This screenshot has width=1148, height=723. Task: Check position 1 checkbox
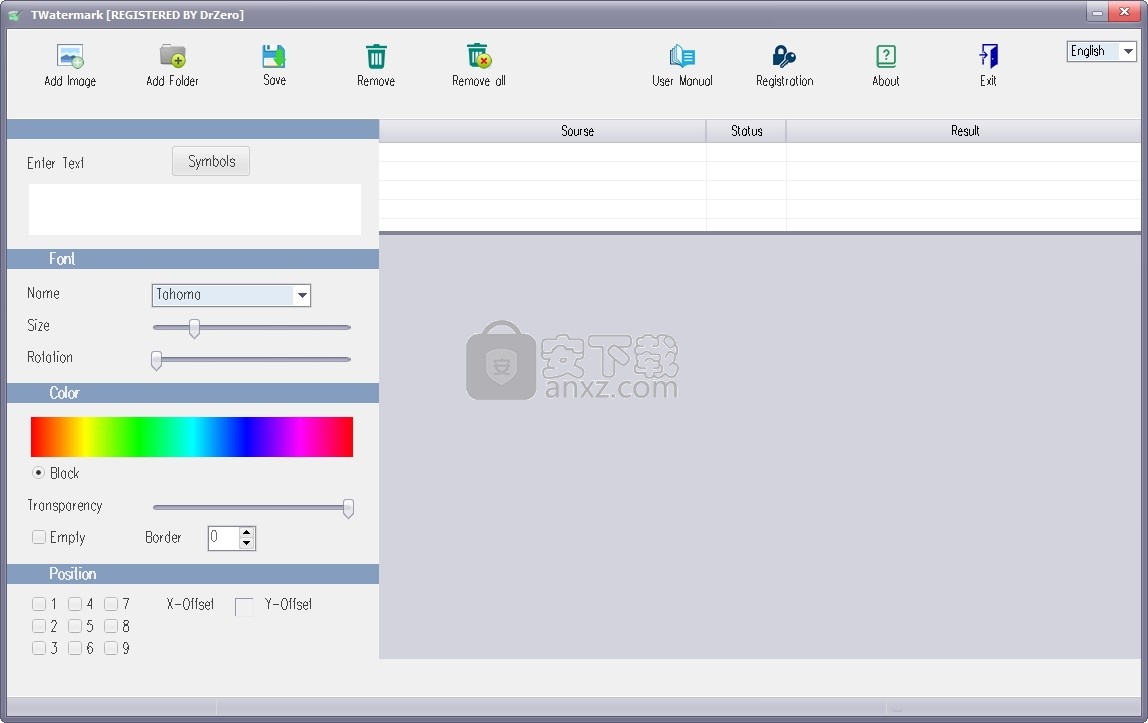pyautogui.click(x=39, y=604)
